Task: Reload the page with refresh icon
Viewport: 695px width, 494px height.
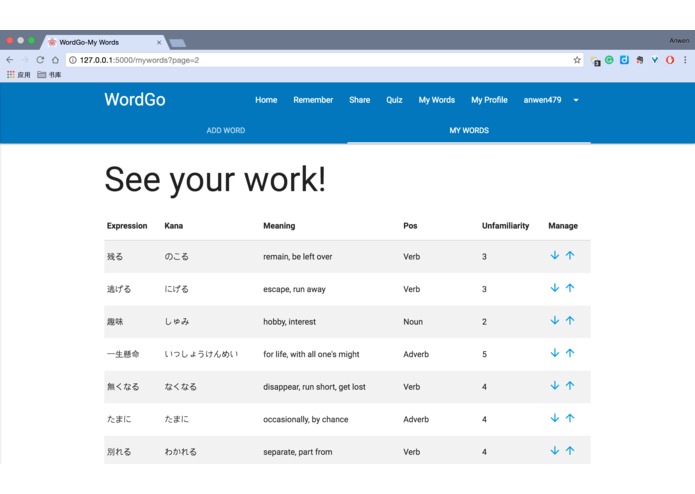Action: (40, 60)
